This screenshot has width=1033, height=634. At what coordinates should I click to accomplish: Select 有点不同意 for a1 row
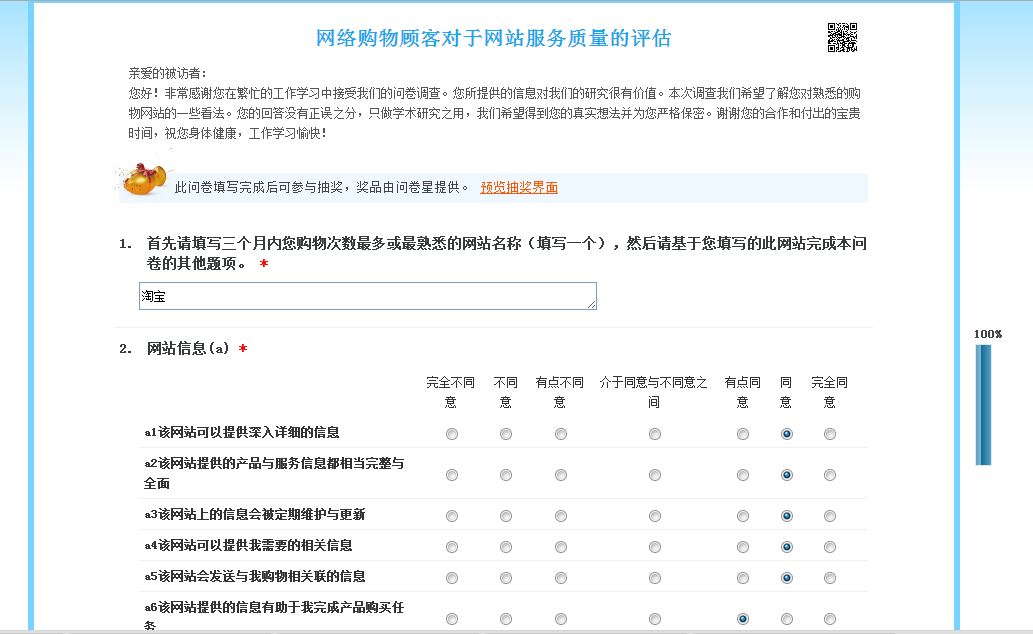[x=561, y=434]
